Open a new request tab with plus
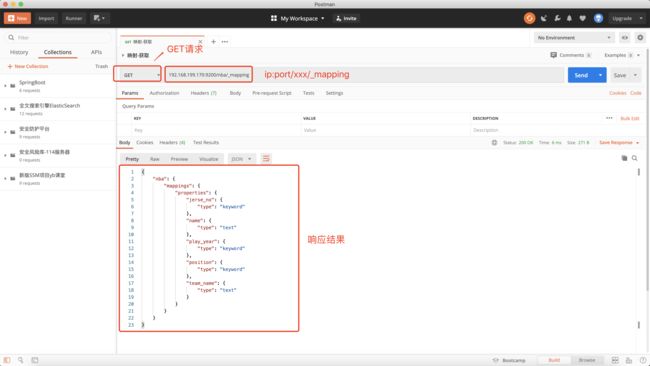The width and height of the screenshot is (650, 366). click(x=213, y=42)
